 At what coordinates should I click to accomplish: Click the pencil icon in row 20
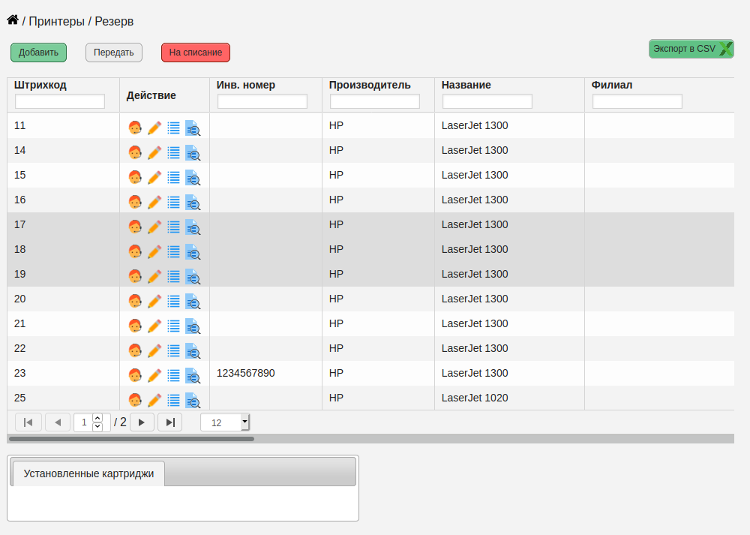[x=154, y=301]
